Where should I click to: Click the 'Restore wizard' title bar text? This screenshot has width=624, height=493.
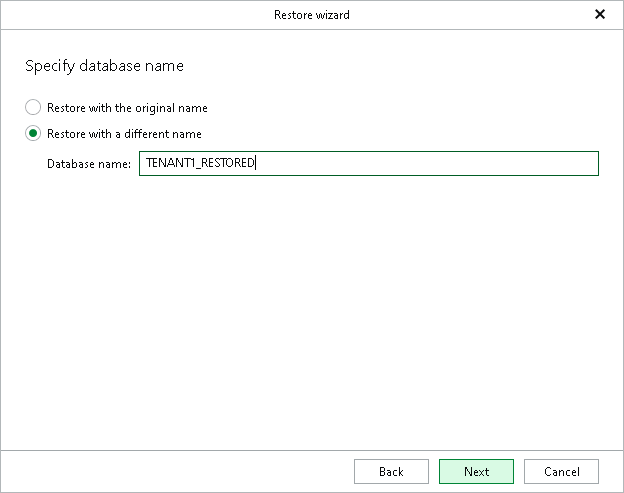[311, 15]
